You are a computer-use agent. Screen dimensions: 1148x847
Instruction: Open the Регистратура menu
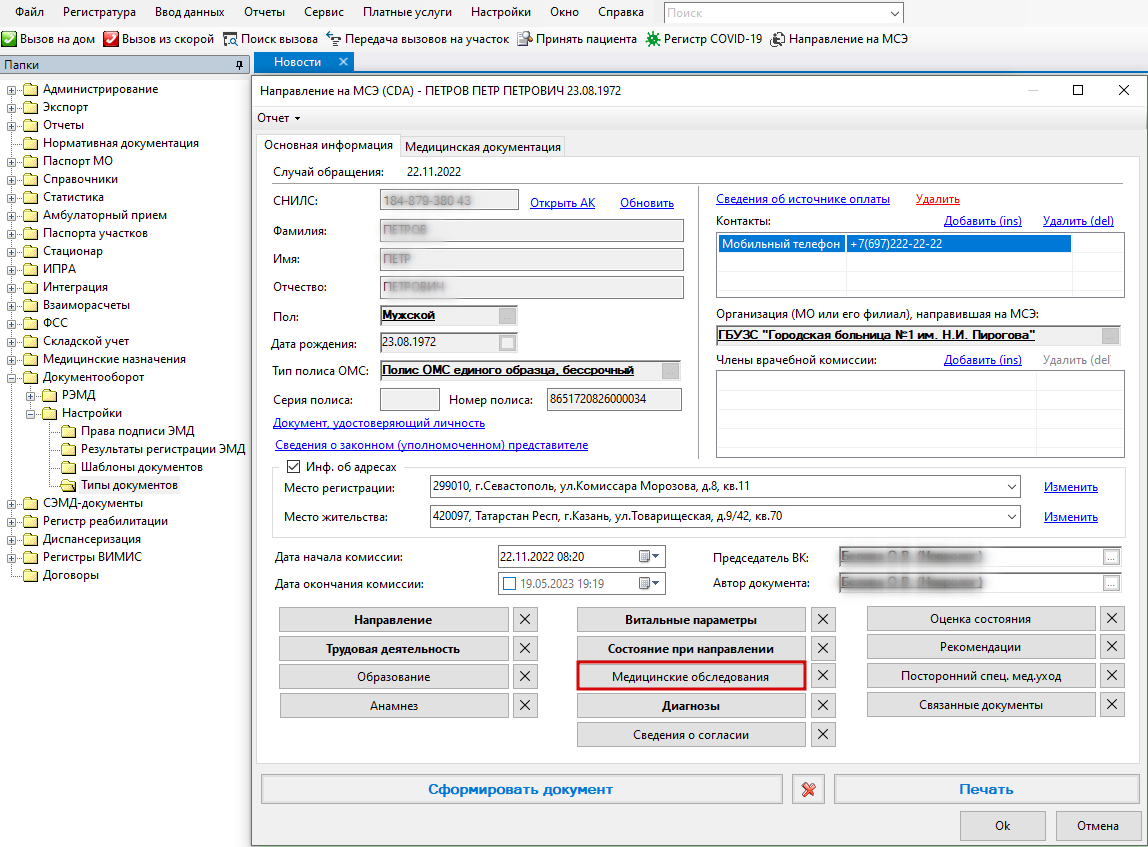click(x=100, y=12)
